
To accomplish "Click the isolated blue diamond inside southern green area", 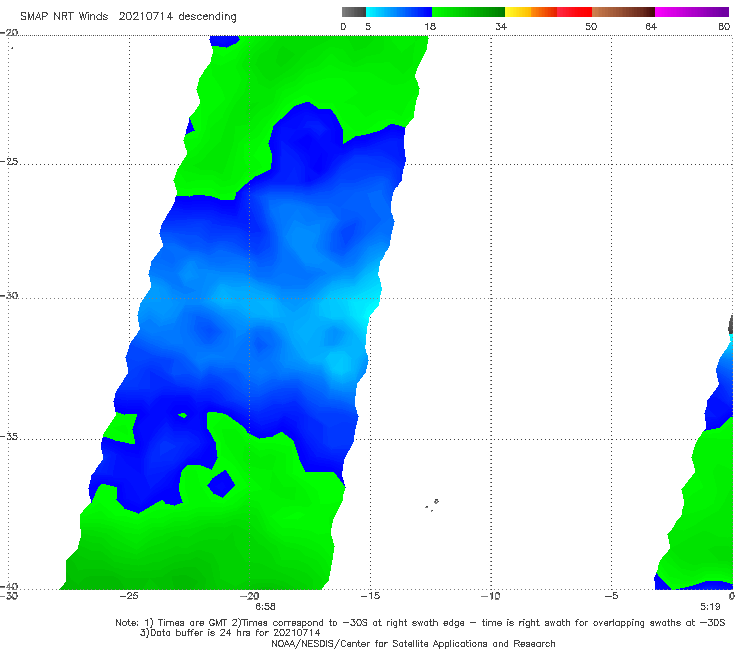I will (221, 484).
